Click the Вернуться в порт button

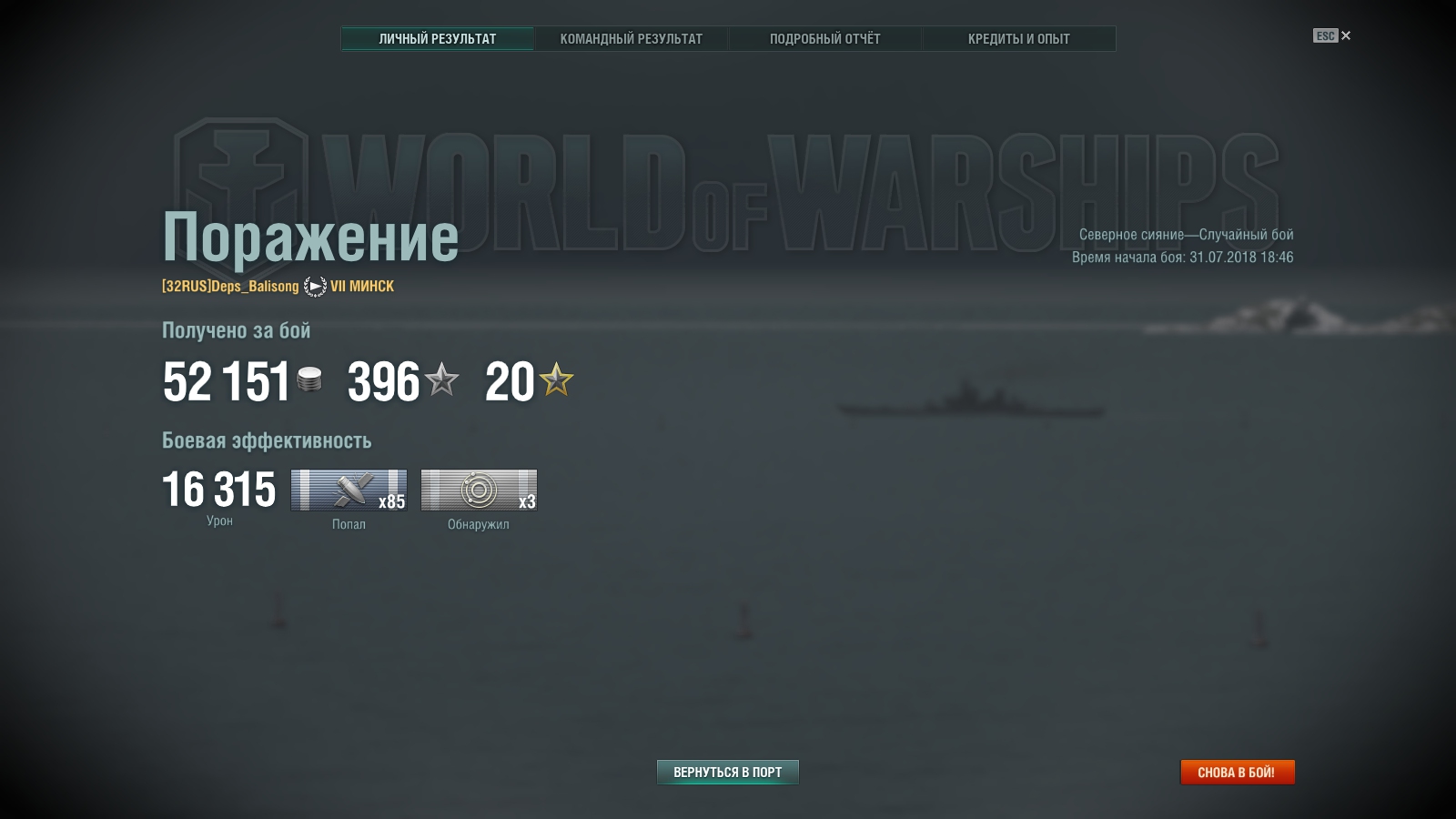(x=728, y=772)
